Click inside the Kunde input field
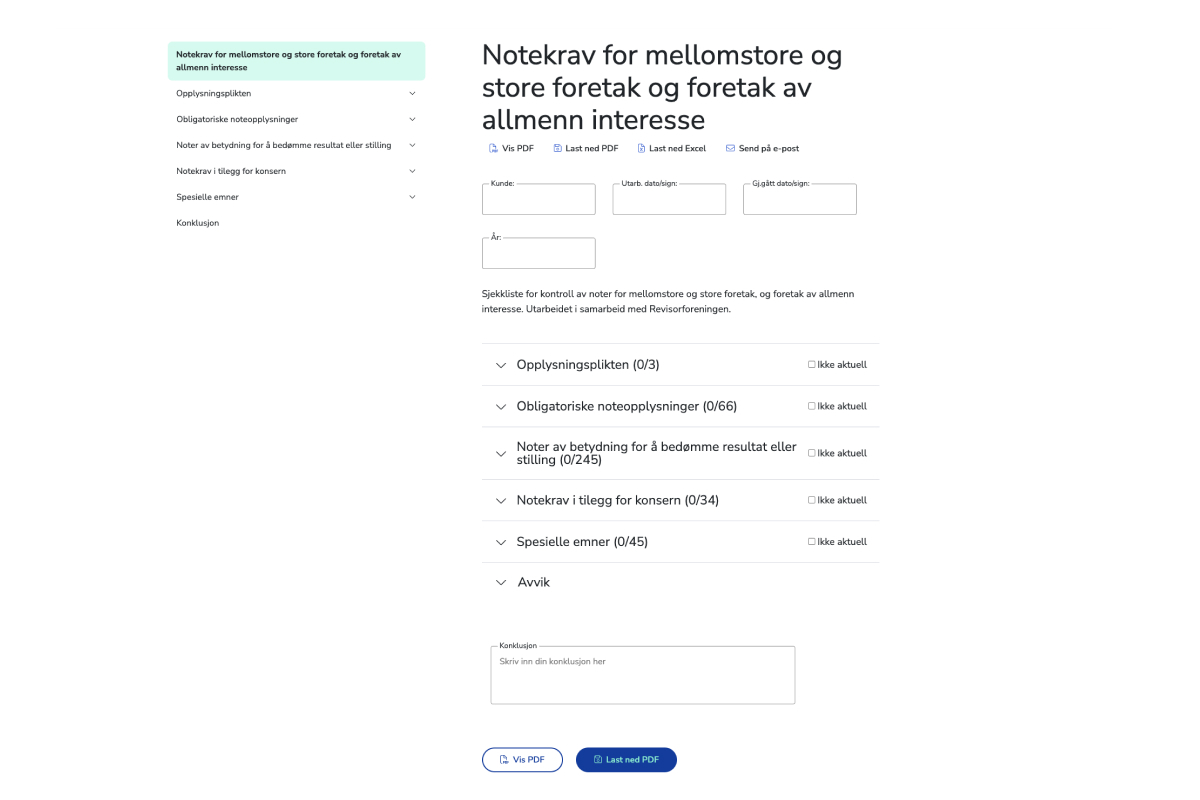1200x800 pixels. click(x=538, y=198)
